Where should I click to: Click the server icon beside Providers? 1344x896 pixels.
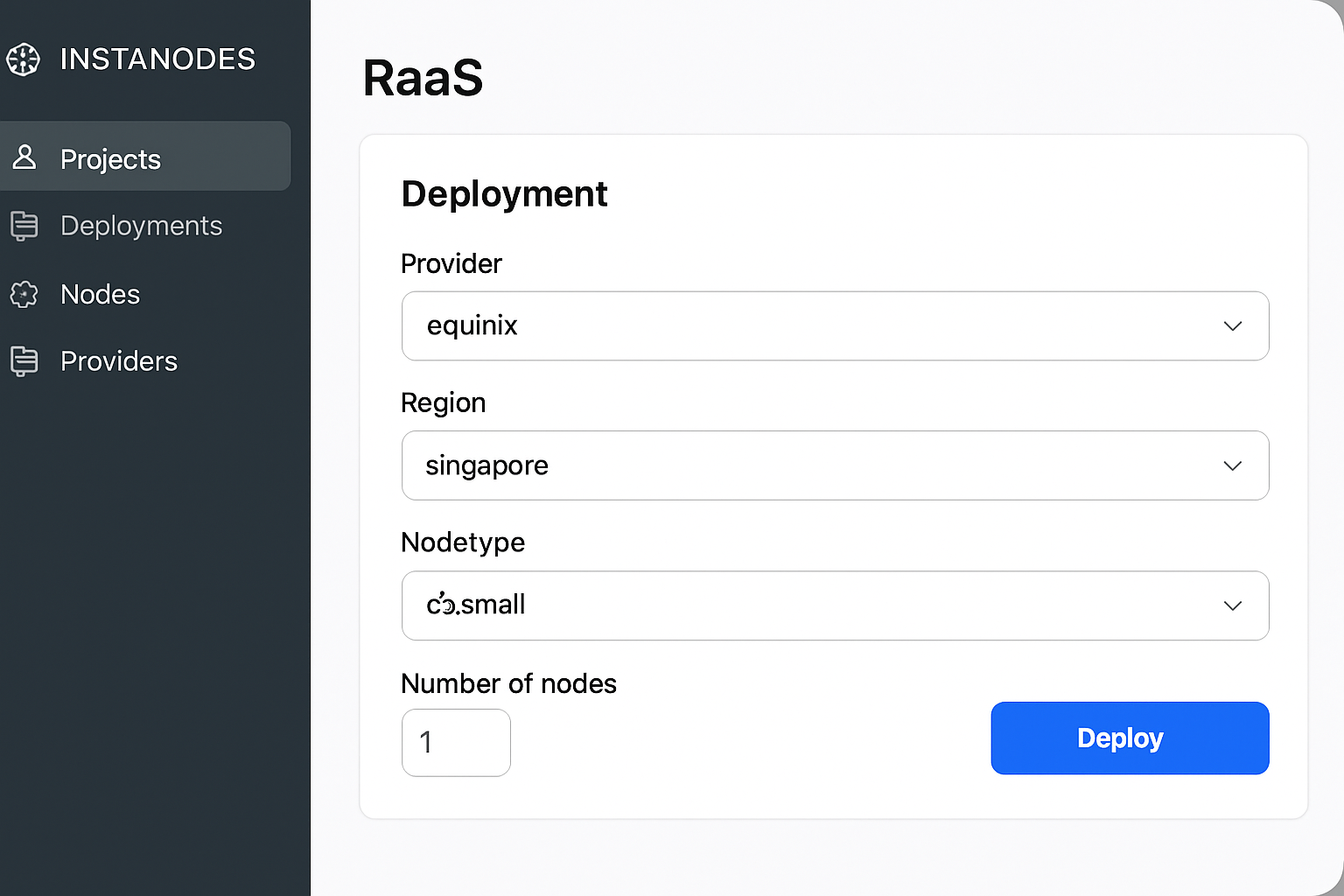(24, 361)
